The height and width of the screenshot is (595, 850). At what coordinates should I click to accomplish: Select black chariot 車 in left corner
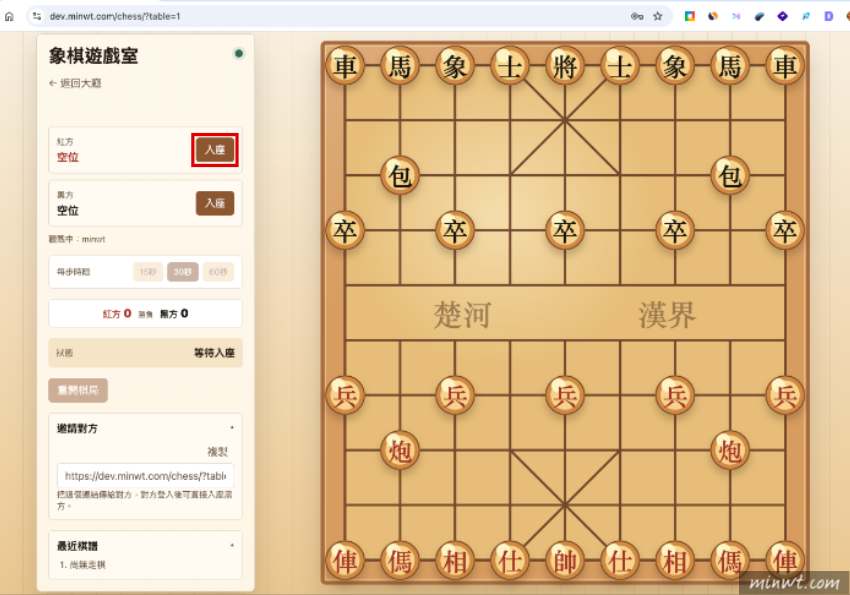pyautogui.click(x=345, y=66)
